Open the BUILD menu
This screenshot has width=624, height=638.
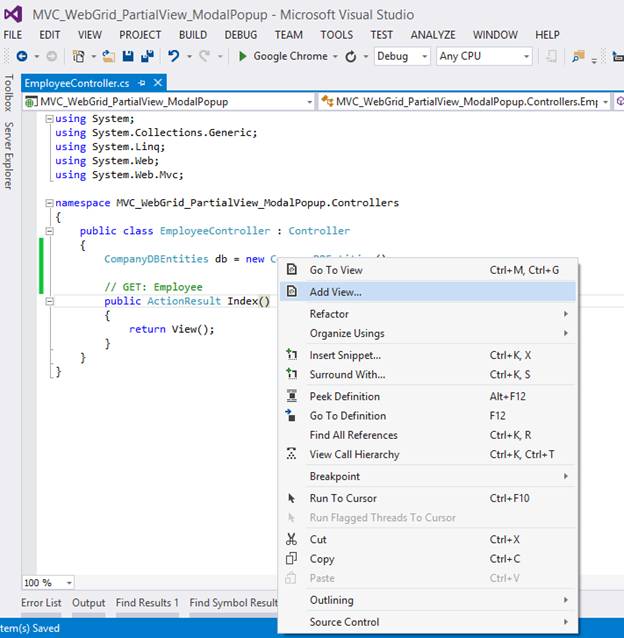tap(192, 35)
